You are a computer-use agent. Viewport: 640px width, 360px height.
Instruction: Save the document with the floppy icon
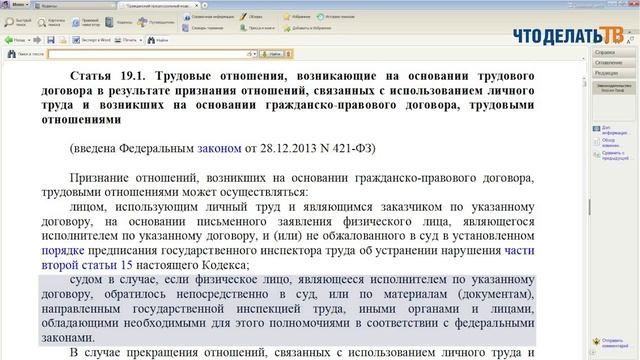click(x=51, y=40)
